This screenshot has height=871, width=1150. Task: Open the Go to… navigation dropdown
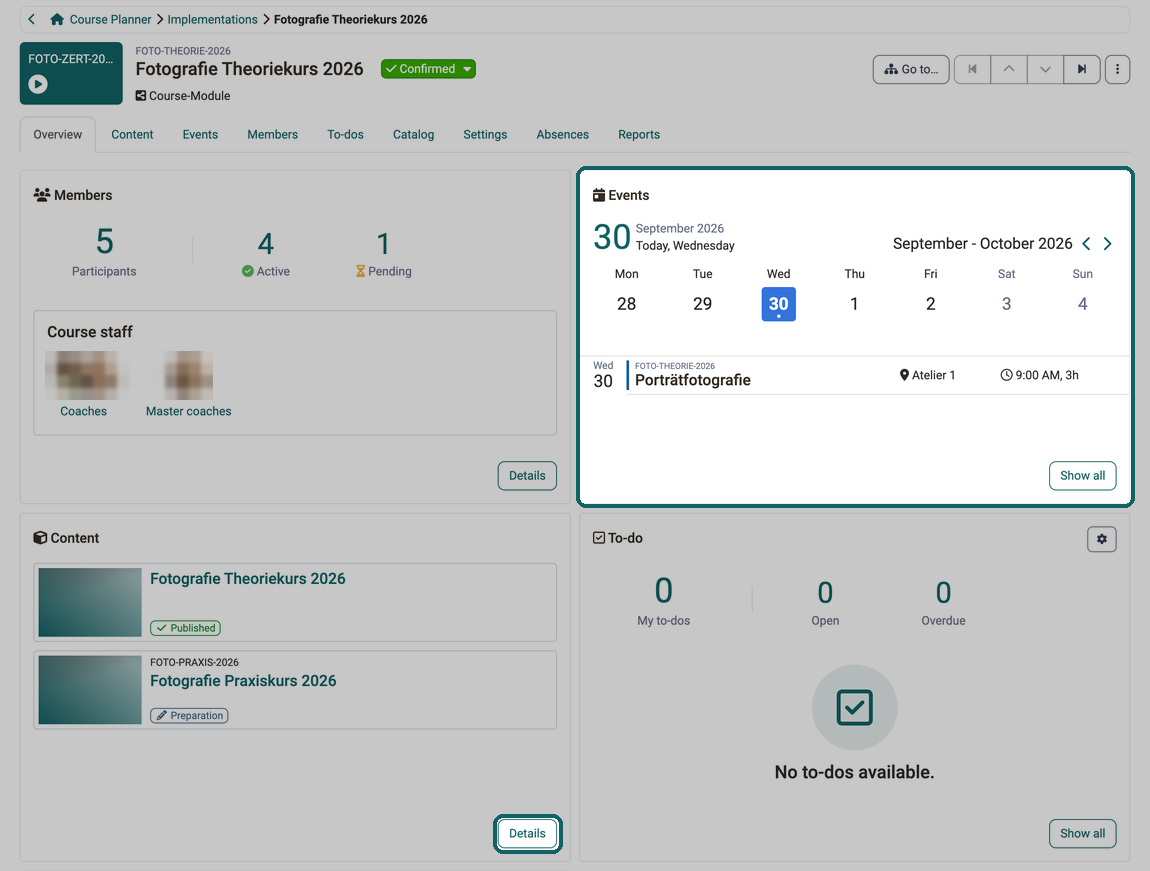click(911, 69)
